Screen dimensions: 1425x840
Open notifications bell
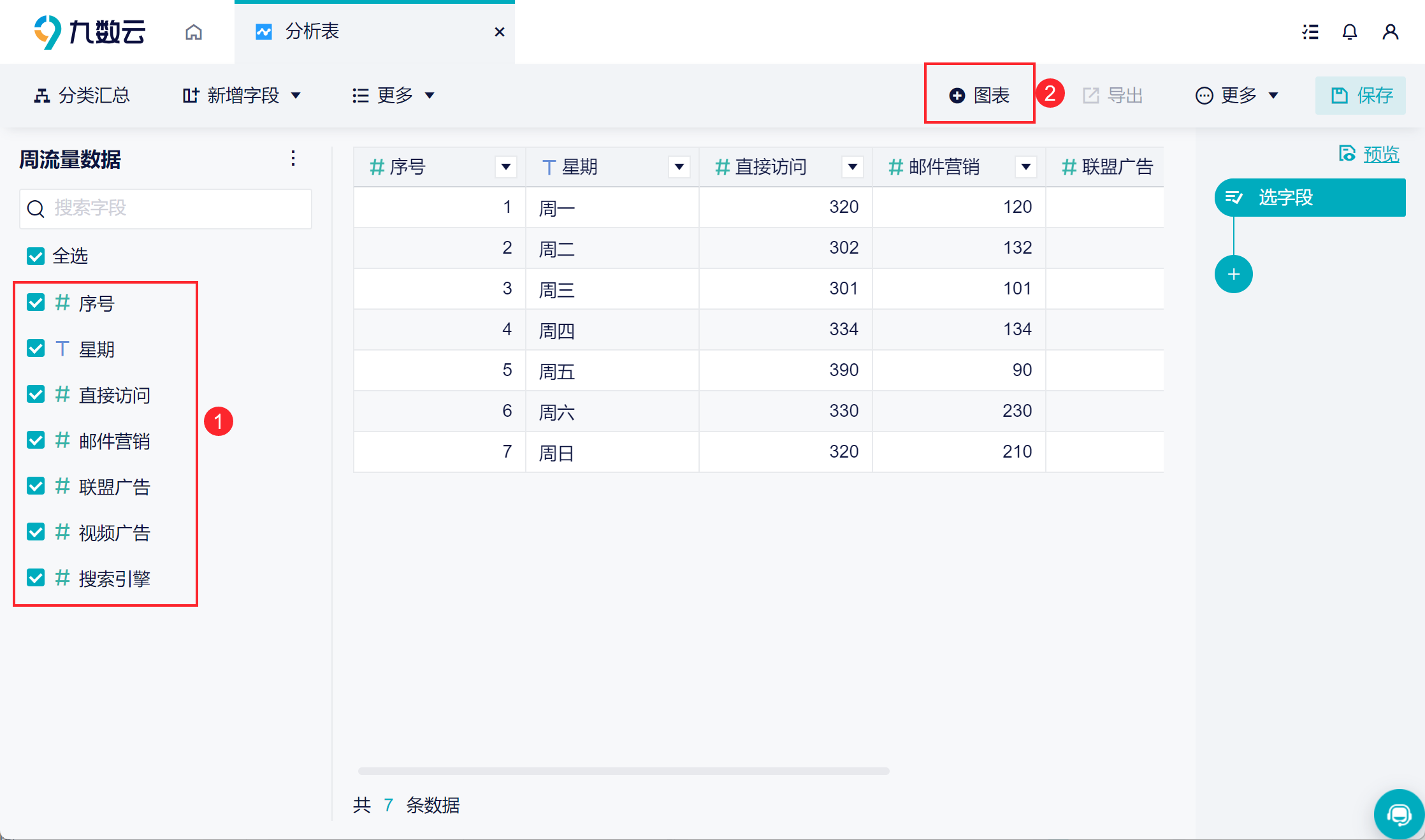coord(1350,32)
